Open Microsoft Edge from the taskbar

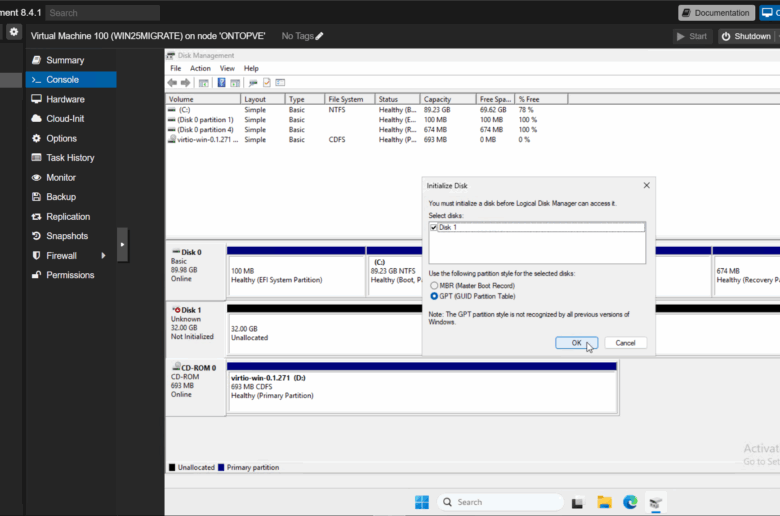point(630,502)
